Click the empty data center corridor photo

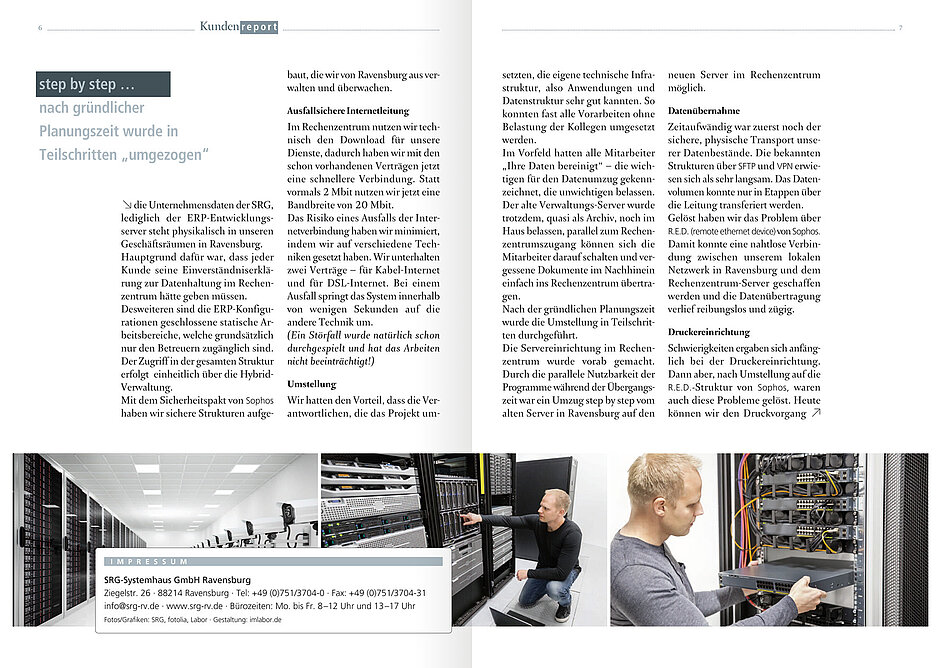165,501
